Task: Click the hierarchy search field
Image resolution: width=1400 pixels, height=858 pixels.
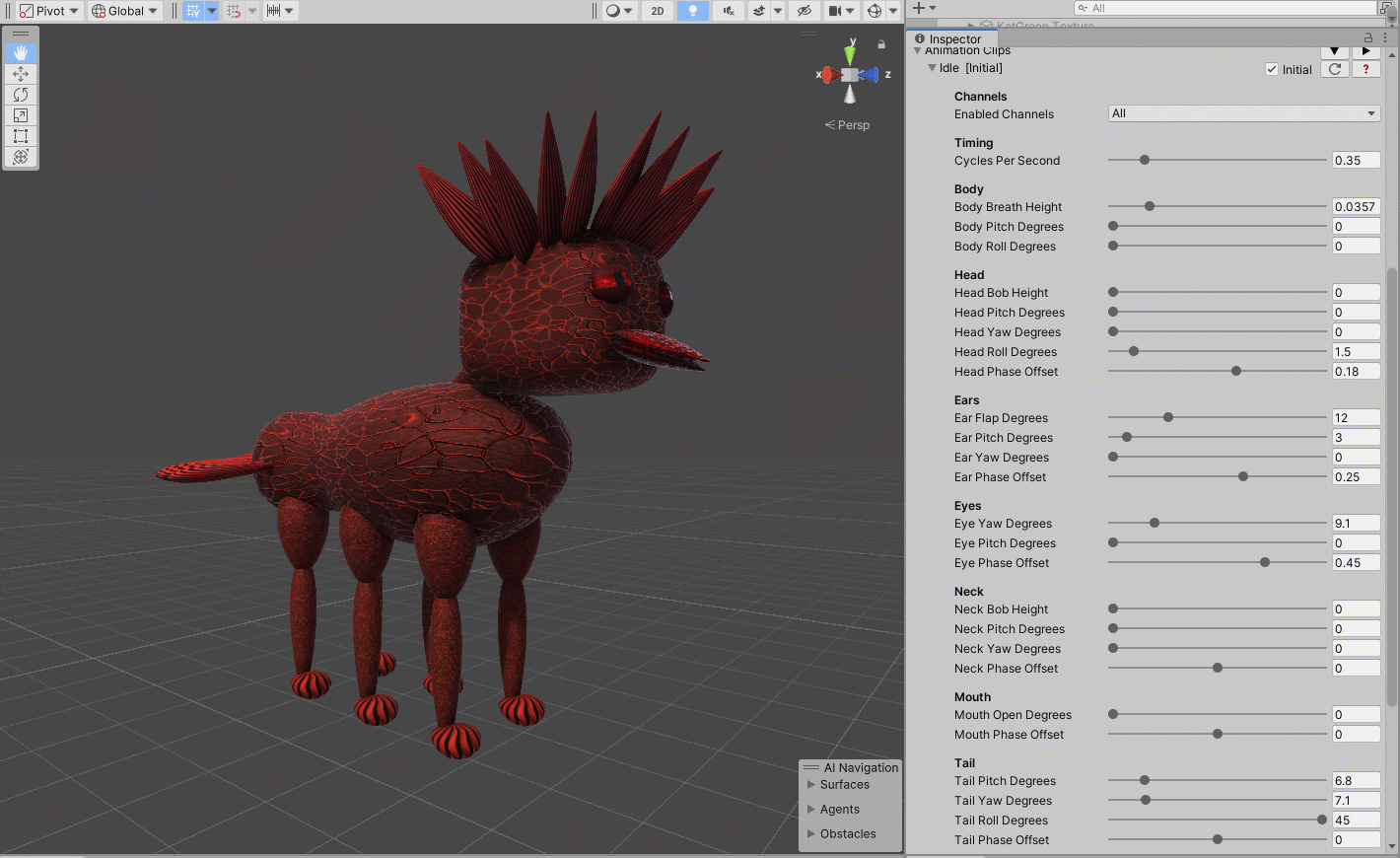Action: click(x=1225, y=8)
